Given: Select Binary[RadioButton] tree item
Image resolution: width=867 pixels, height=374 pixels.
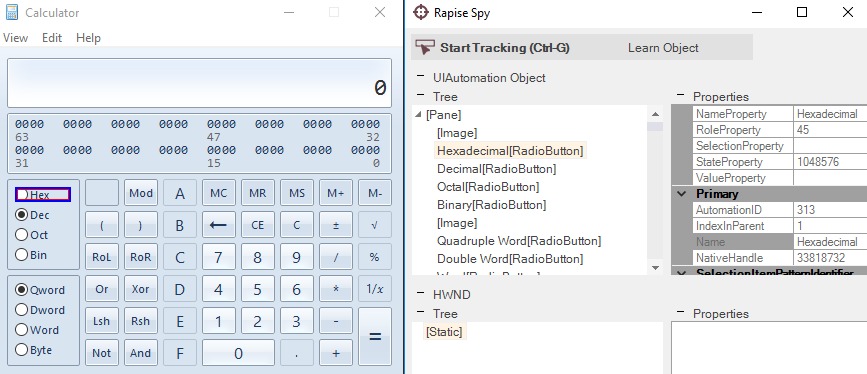Looking at the screenshot, I should 491,205.
